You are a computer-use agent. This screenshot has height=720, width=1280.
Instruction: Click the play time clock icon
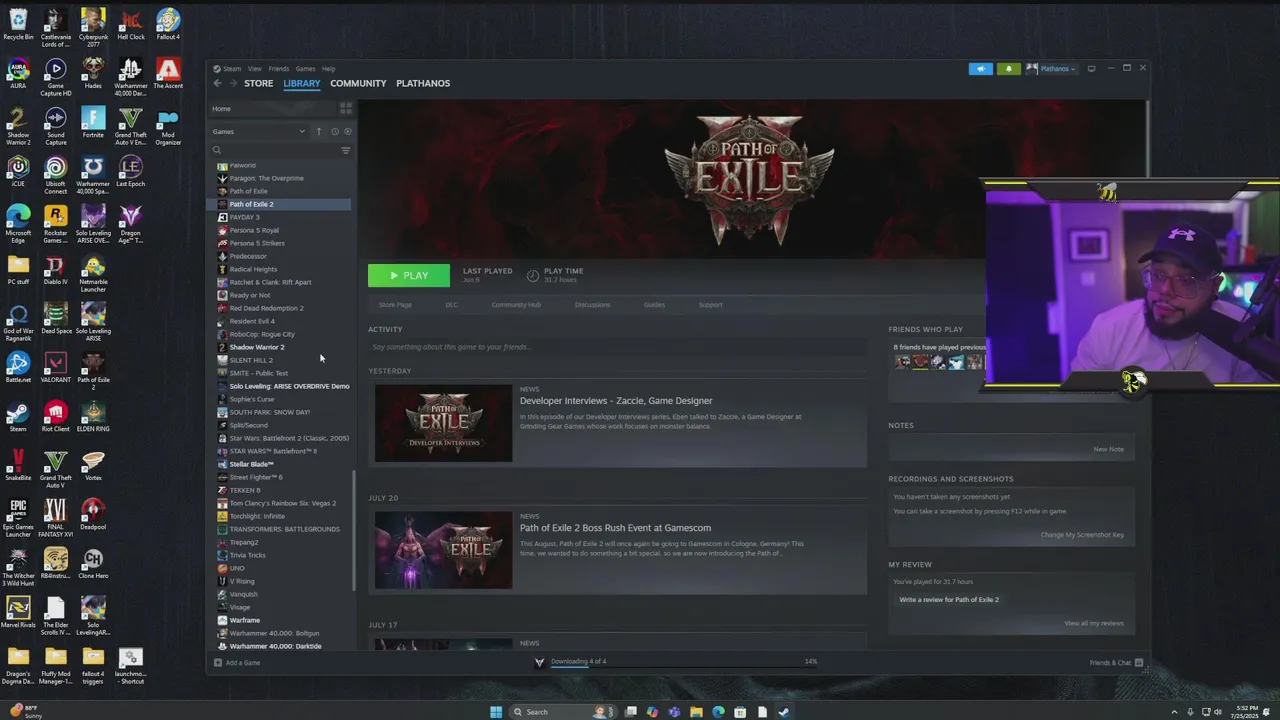(x=533, y=275)
